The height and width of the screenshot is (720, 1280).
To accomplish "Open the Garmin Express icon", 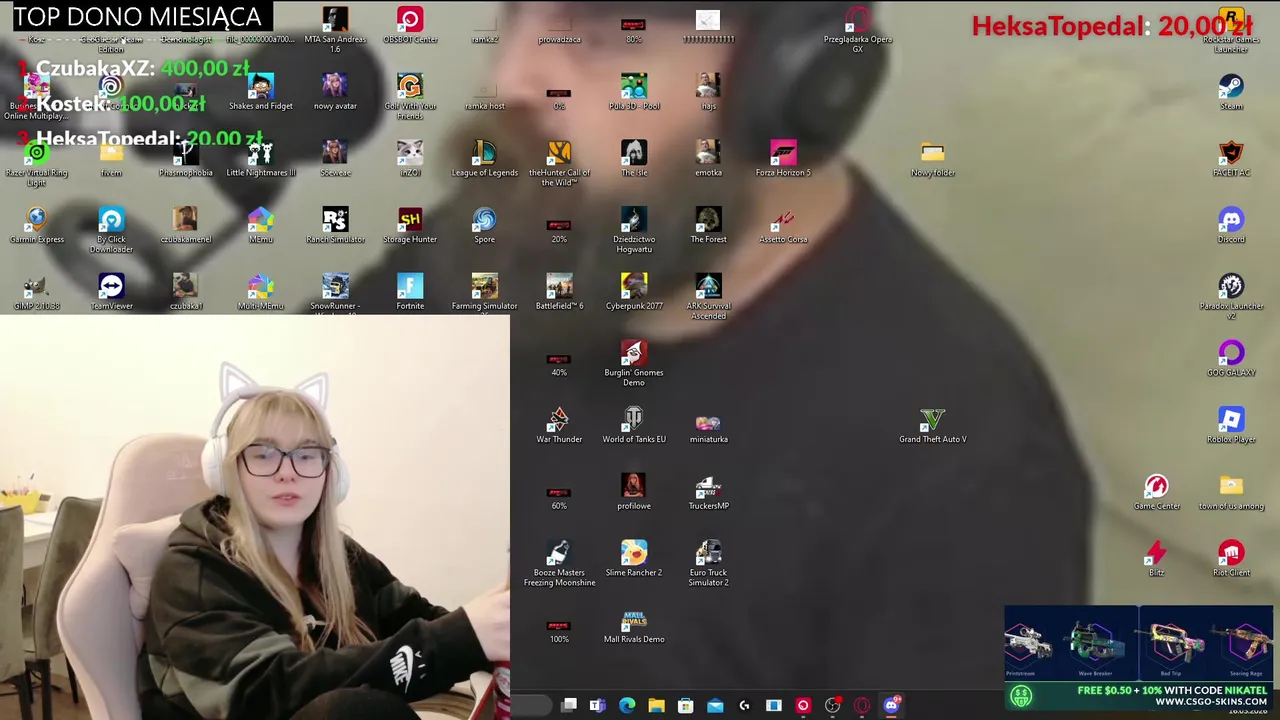I will [x=36, y=225].
